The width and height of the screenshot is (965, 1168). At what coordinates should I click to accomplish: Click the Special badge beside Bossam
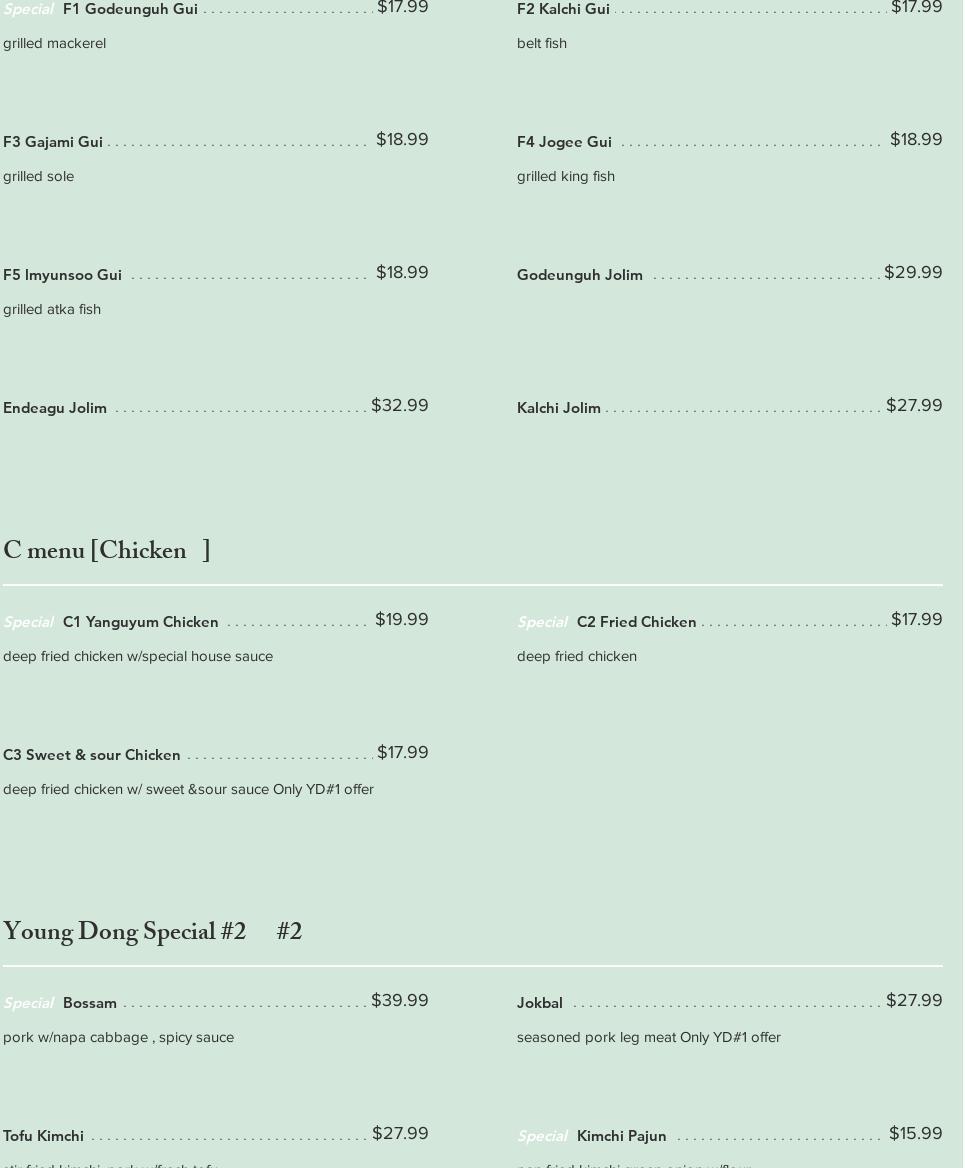pyautogui.click(x=28, y=1003)
